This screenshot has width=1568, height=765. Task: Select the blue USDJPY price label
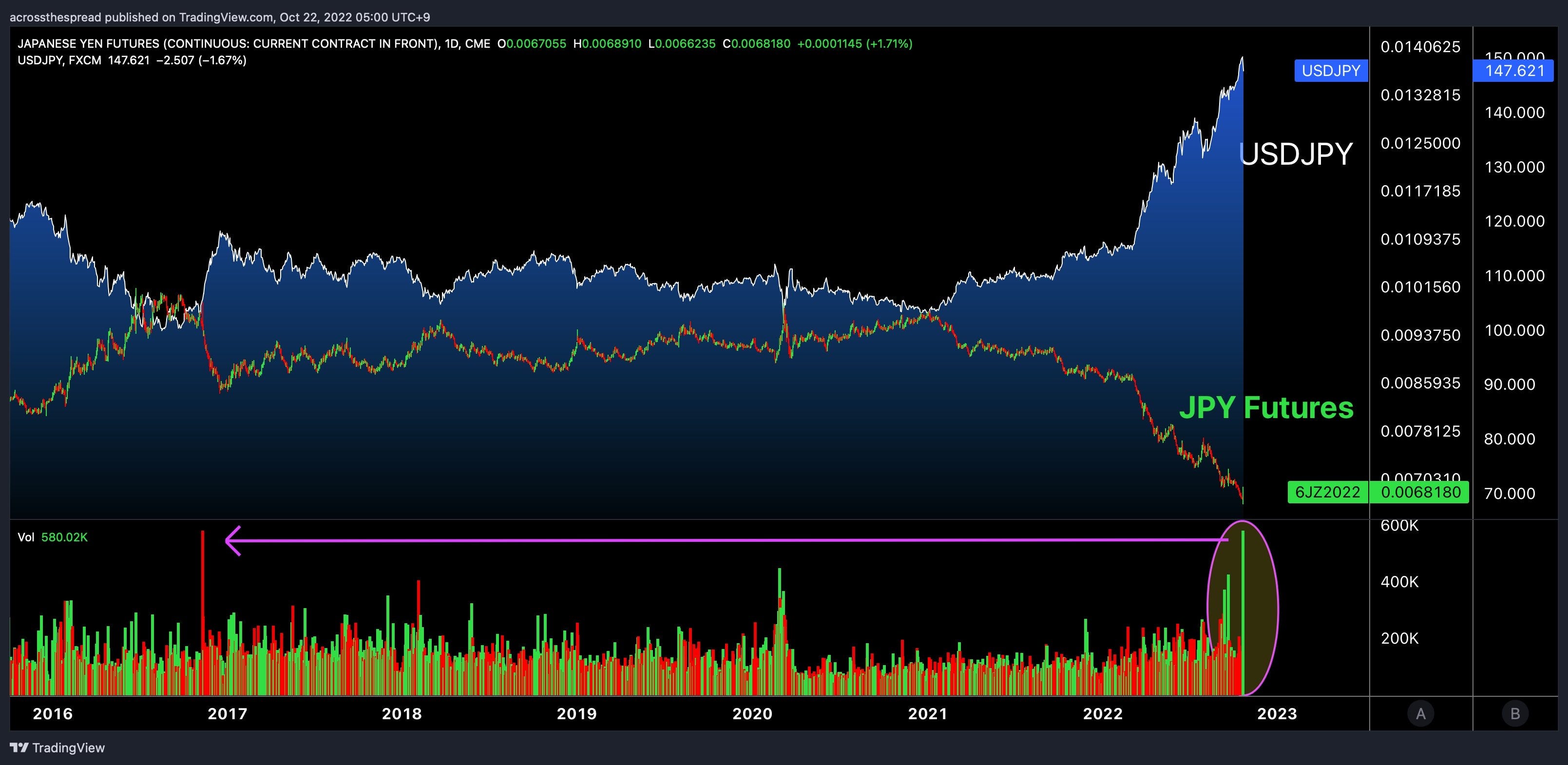click(x=1331, y=71)
